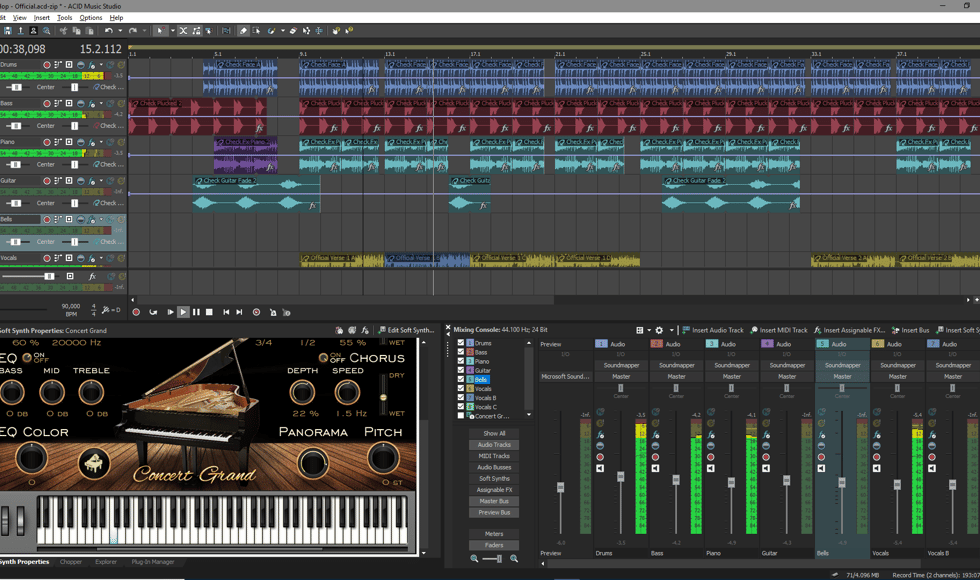
Task: Click the Save project toolbar icon
Action: coord(8,31)
